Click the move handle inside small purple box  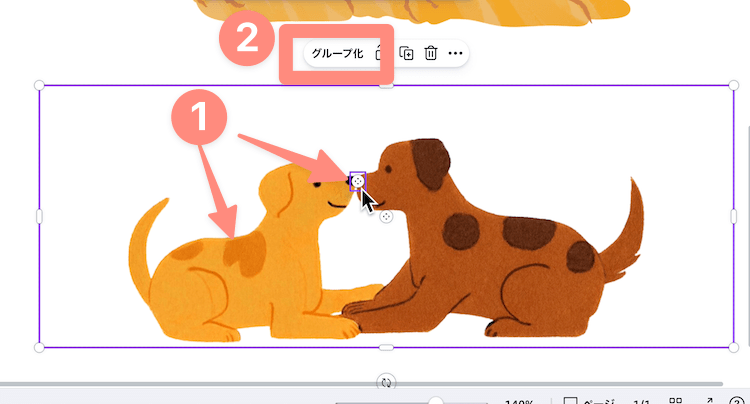tap(357, 181)
